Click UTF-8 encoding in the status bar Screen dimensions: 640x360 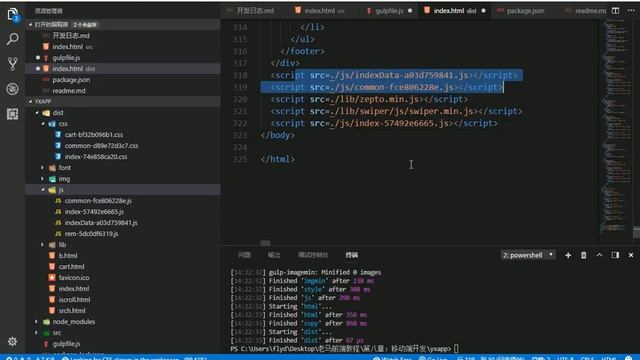(x=565, y=358)
